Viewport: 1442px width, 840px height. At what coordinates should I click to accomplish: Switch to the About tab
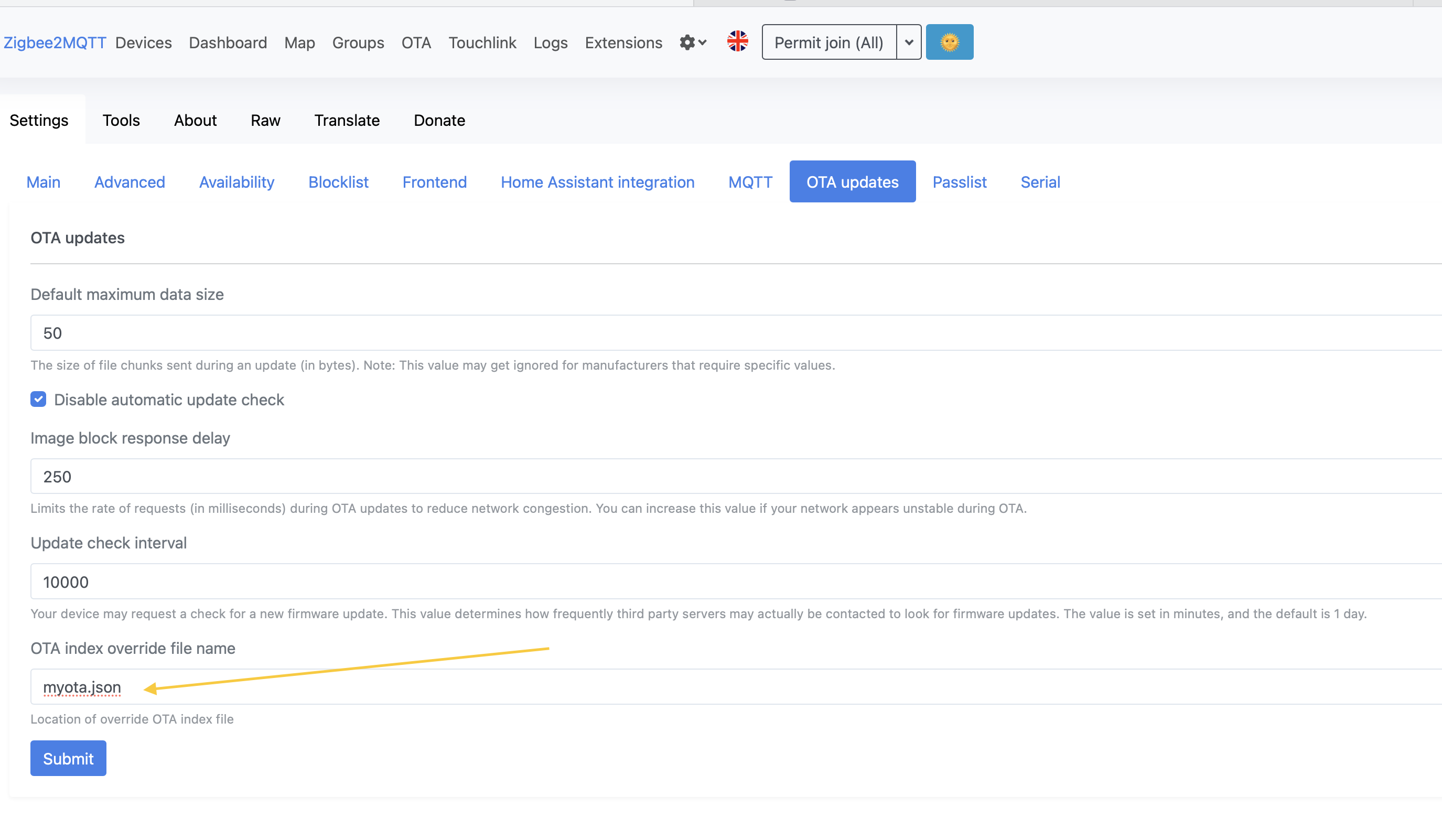coord(195,120)
